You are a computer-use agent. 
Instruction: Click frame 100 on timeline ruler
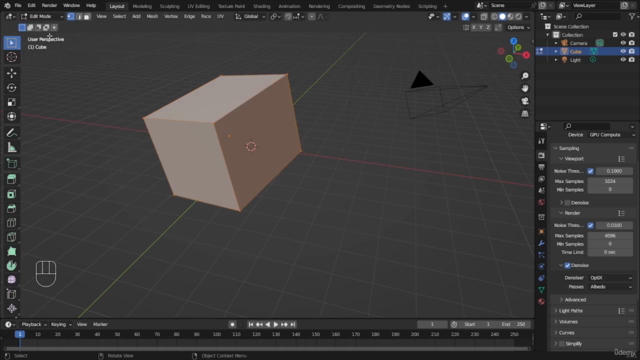(x=216, y=334)
